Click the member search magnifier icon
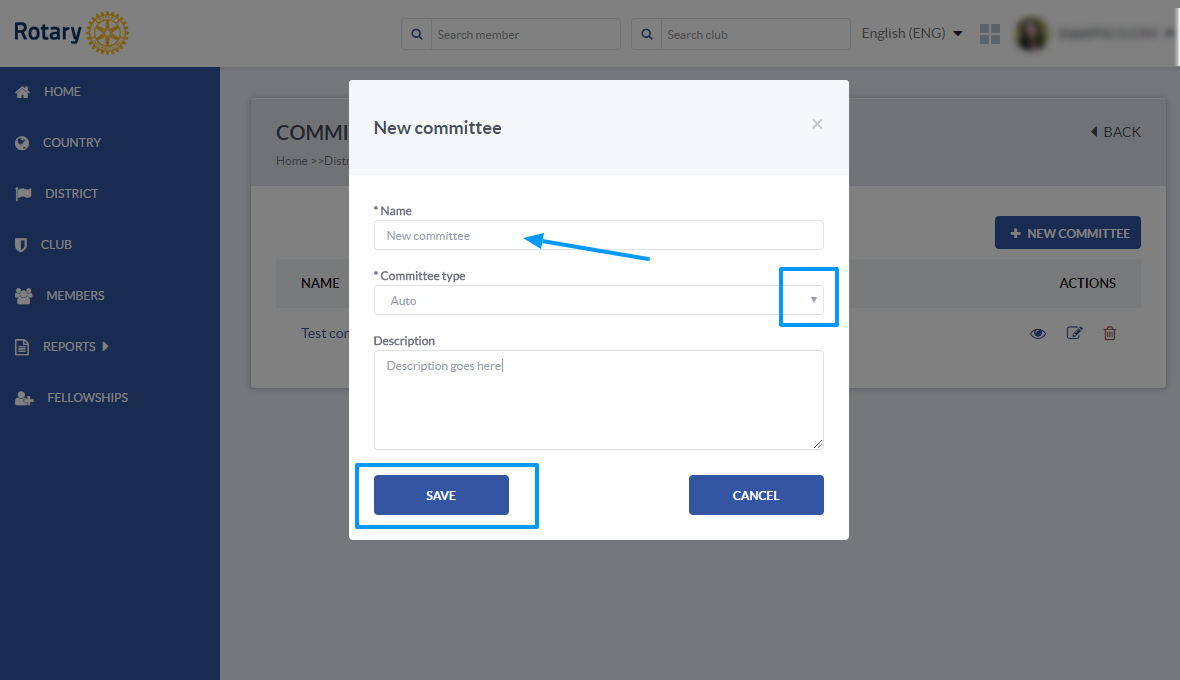1180x680 pixels. coord(417,35)
